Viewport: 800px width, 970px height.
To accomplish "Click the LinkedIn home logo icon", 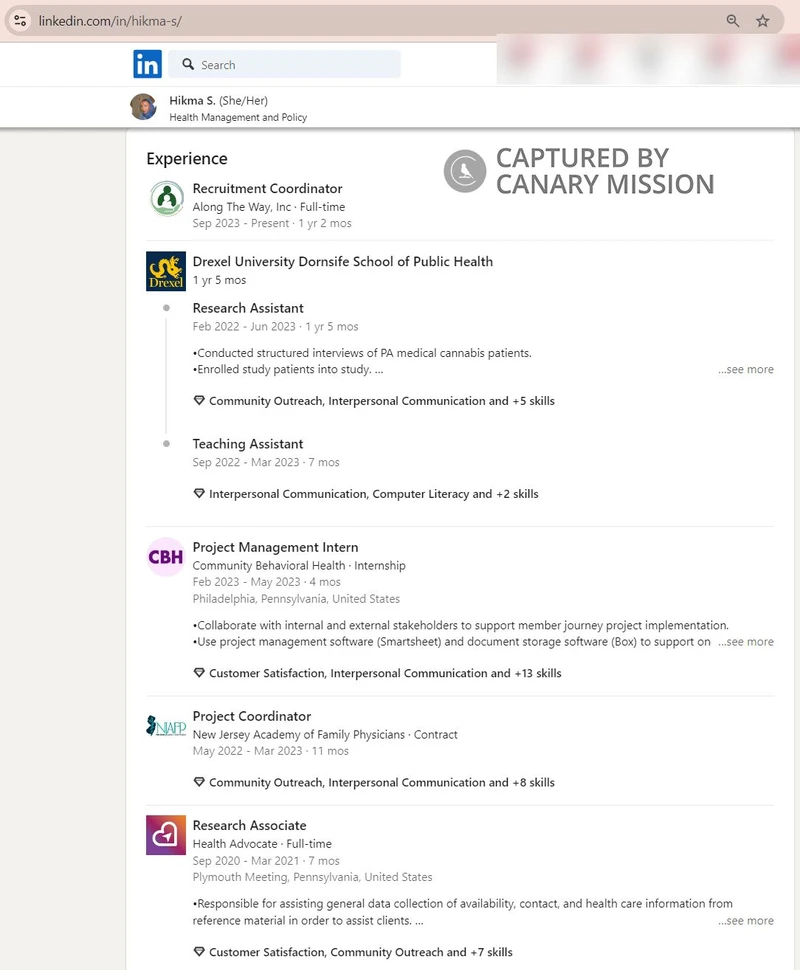I will coord(147,64).
